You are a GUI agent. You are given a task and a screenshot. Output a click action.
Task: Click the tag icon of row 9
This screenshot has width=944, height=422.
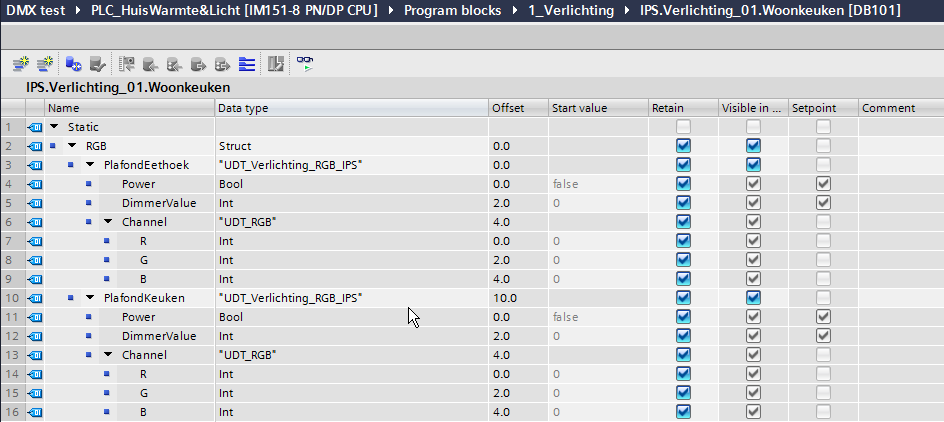(x=35, y=279)
